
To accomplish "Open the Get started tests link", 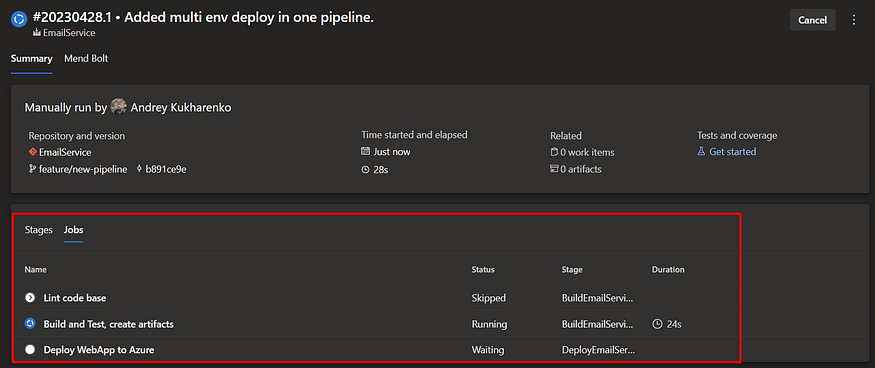I will (x=733, y=152).
